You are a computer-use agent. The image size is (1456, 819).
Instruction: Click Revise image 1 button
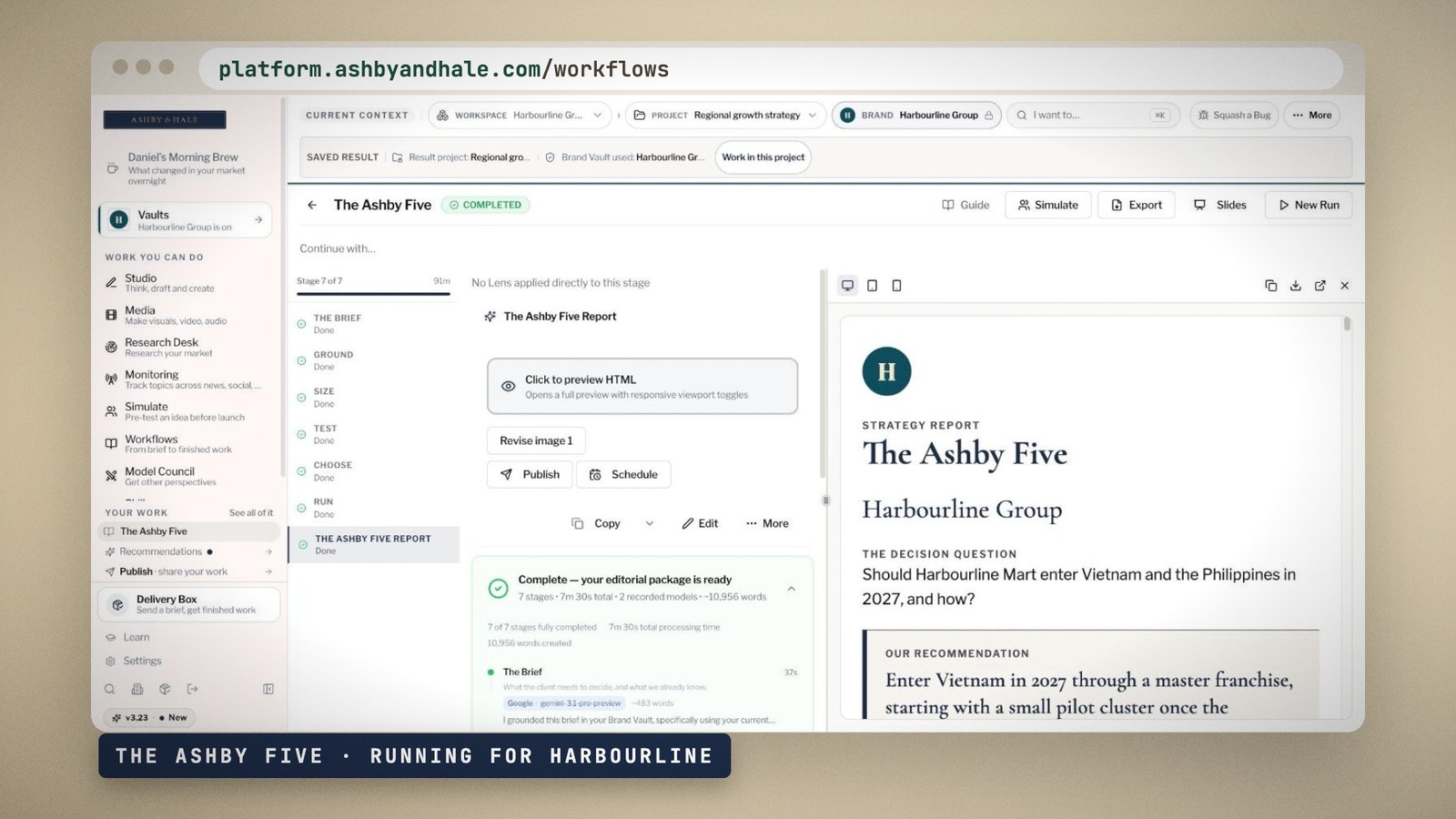[x=536, y=441]
